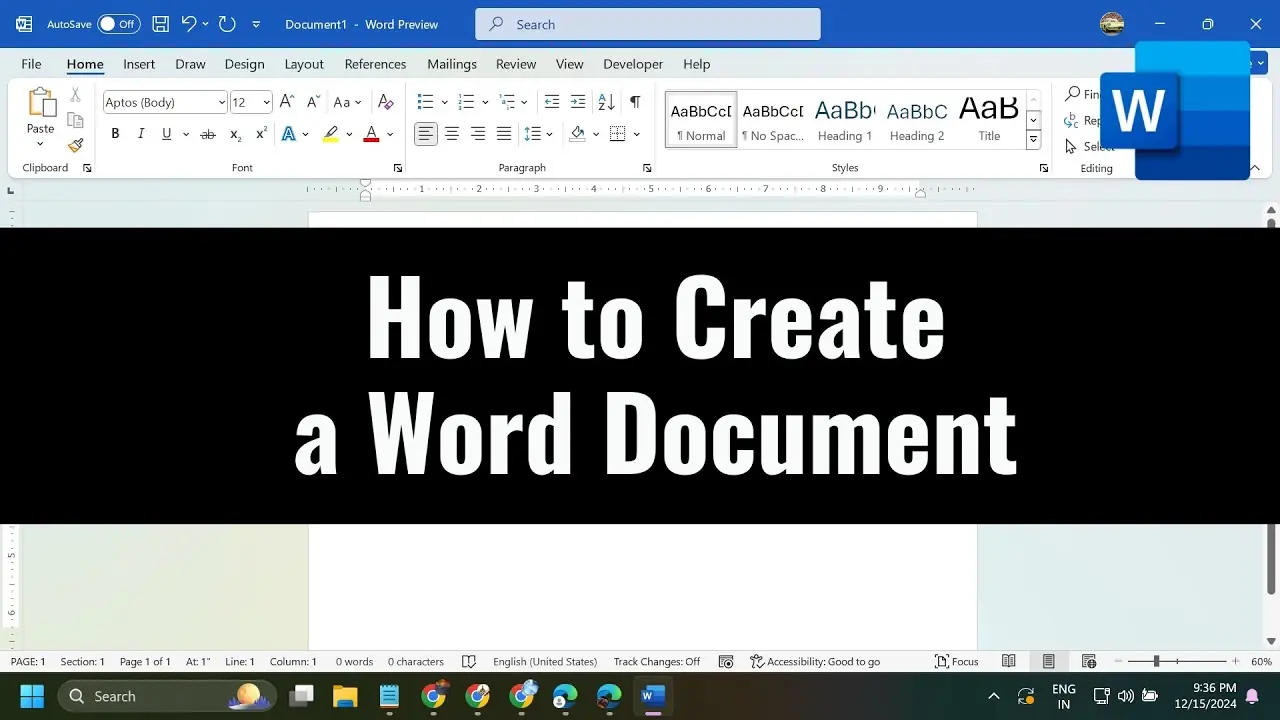Justify the paragraph text
Image resolution: width=1280 pixels, height=720 pixels.
click(x=504, y=134)
